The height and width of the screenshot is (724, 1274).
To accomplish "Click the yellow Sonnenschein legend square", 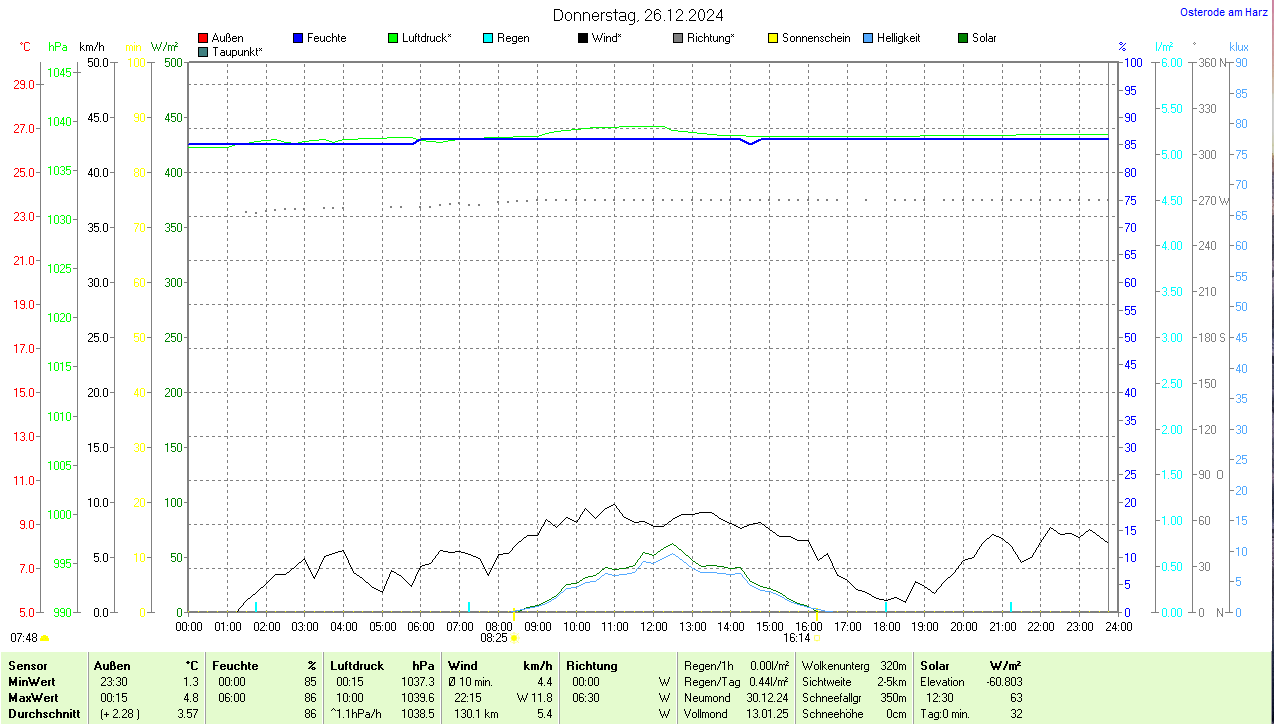I will tap(773, 38).
